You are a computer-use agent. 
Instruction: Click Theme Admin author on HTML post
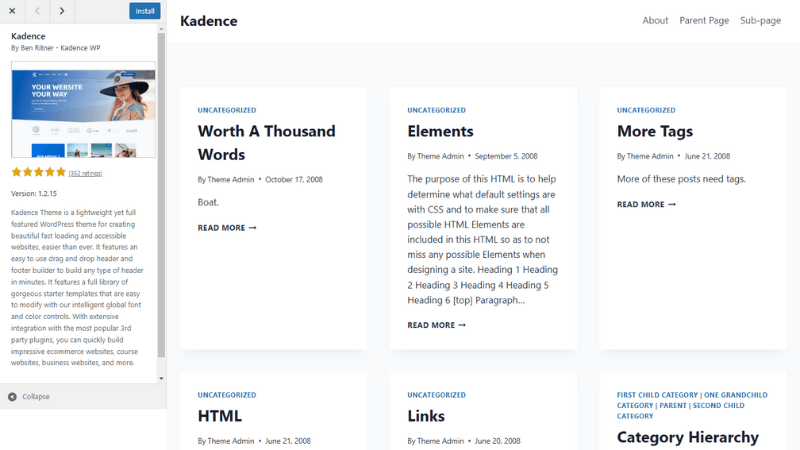(x=231, y=441)
